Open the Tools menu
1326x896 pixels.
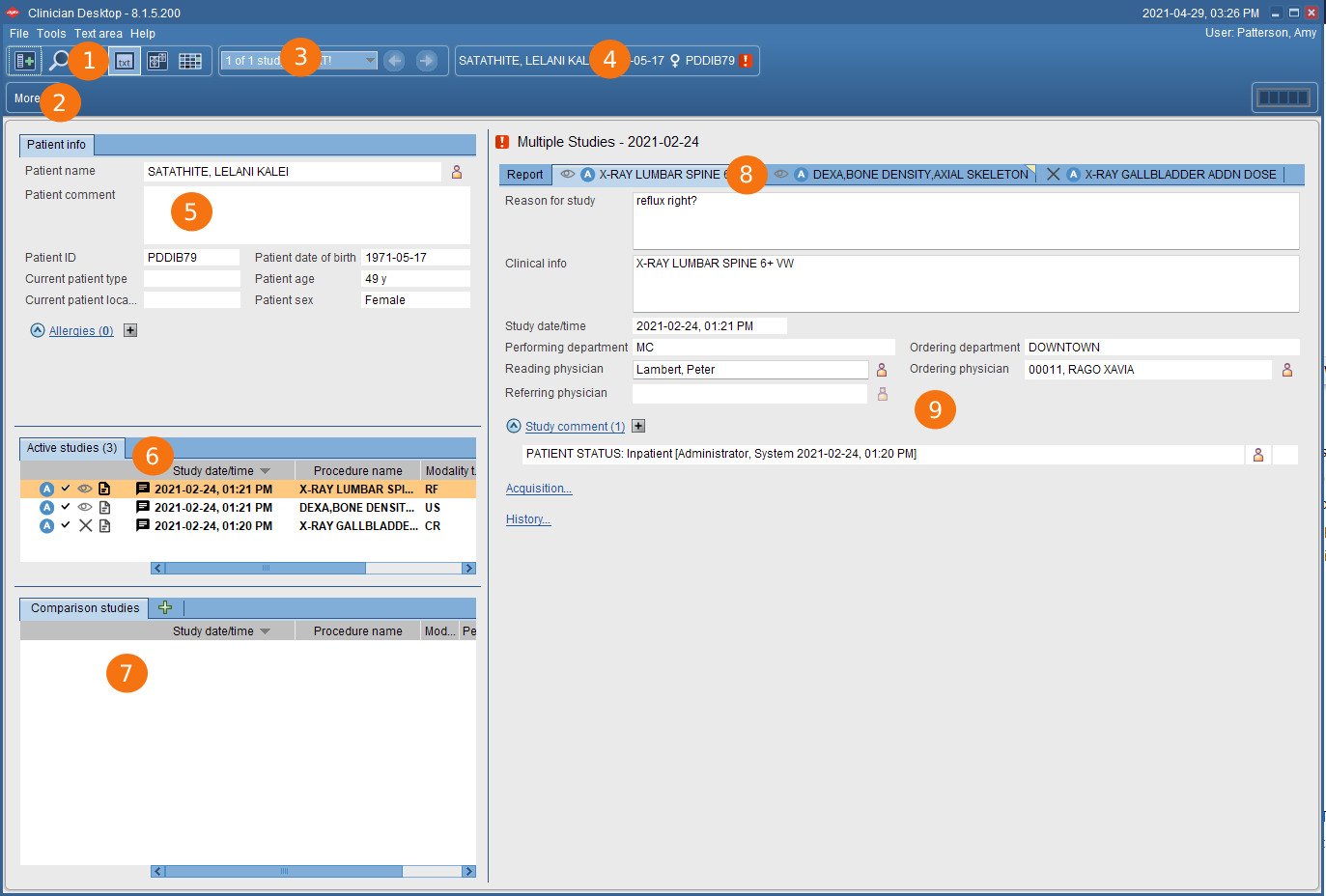(51, 34)
